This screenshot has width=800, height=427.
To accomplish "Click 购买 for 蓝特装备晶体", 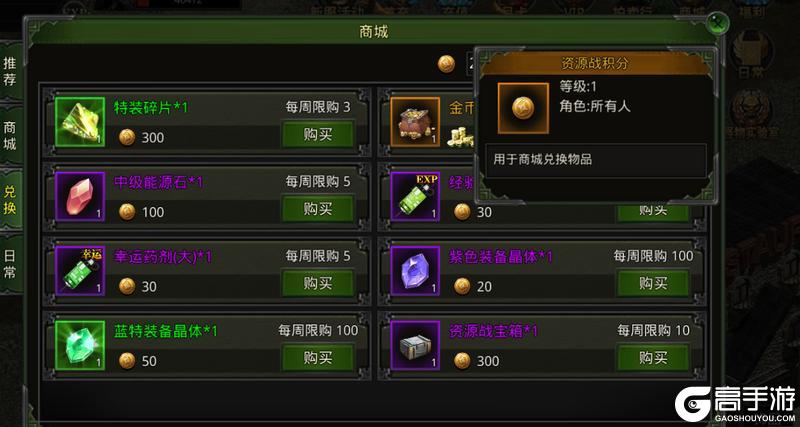I will [x=318, y=358].
